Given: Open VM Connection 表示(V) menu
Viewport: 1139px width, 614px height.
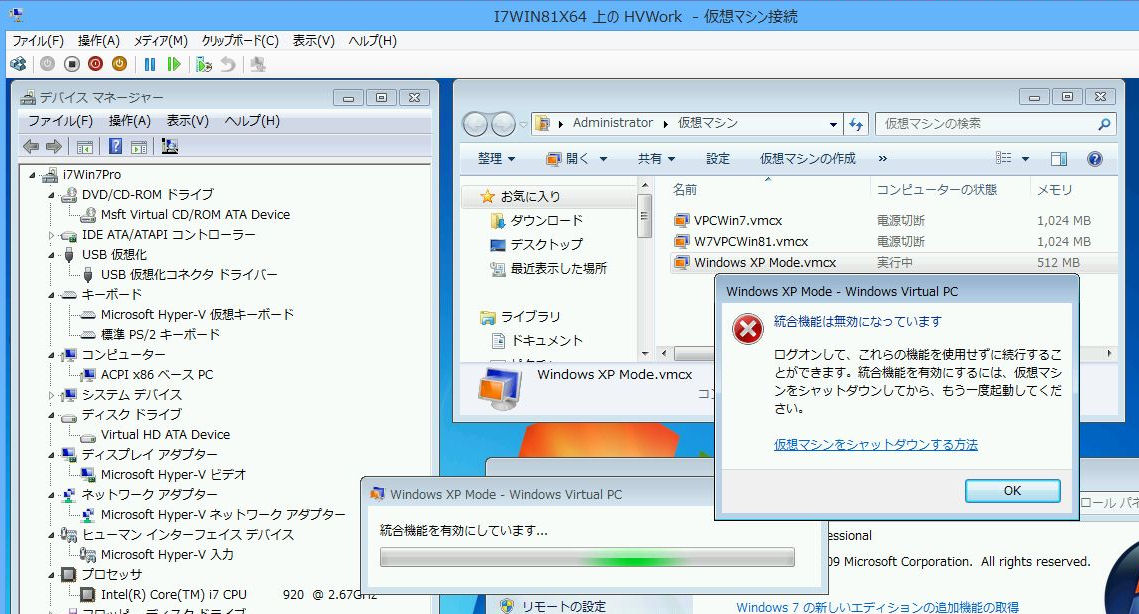Looking at the screenshot, I should click(314, 41).
